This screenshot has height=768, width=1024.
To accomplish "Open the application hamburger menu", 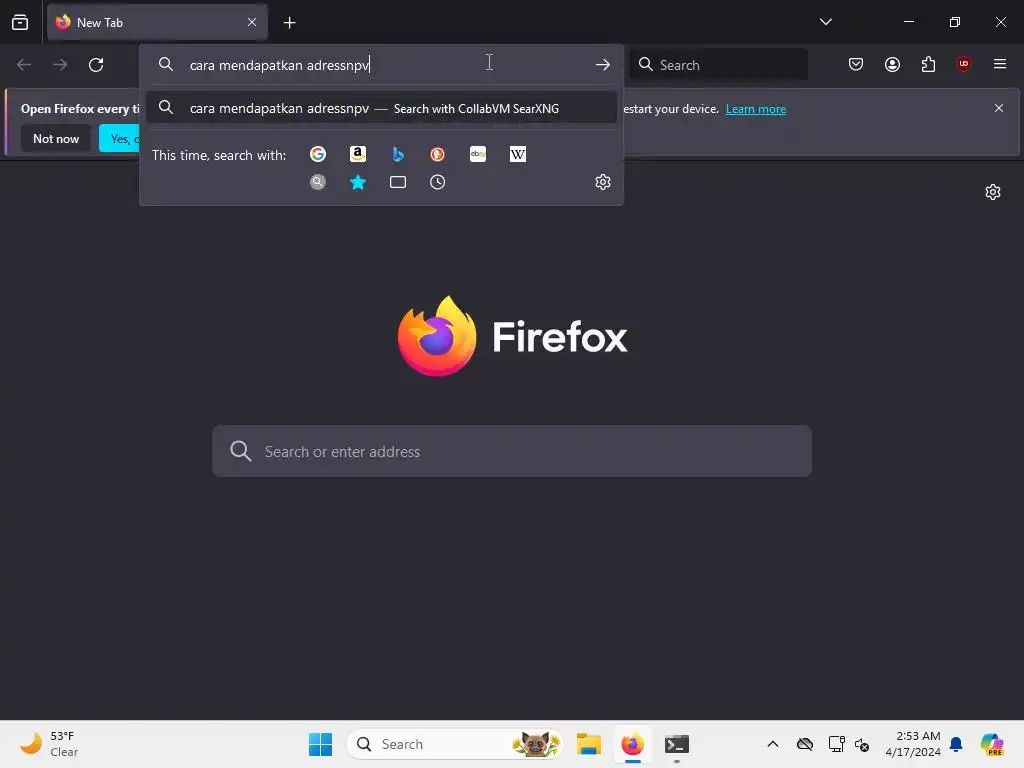I will [1000, 64].
